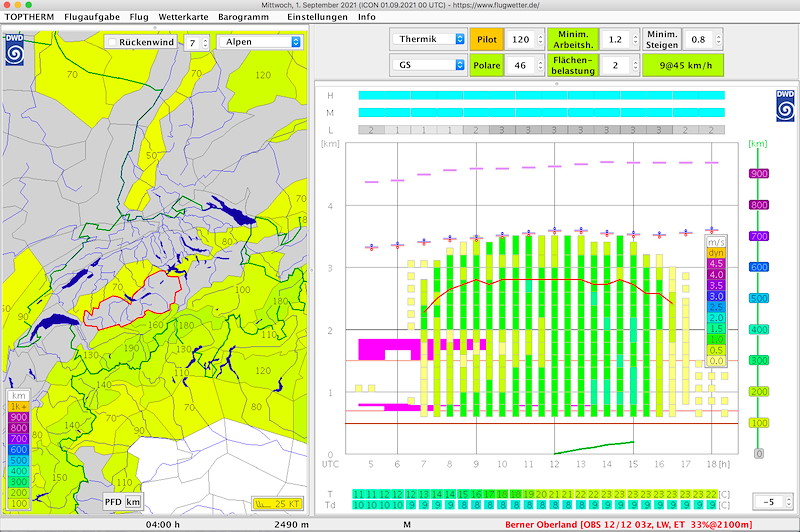This screenshot has height=532, width=800.
Task: Toggle the PFD button on map
Action: (x=113, y=502)
